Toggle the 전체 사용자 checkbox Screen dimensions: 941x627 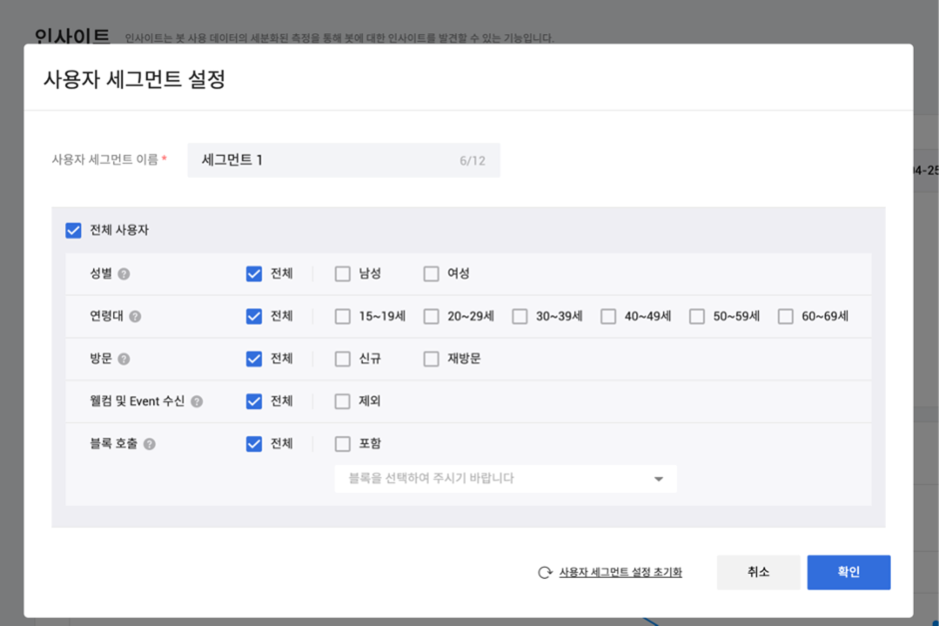73,230
